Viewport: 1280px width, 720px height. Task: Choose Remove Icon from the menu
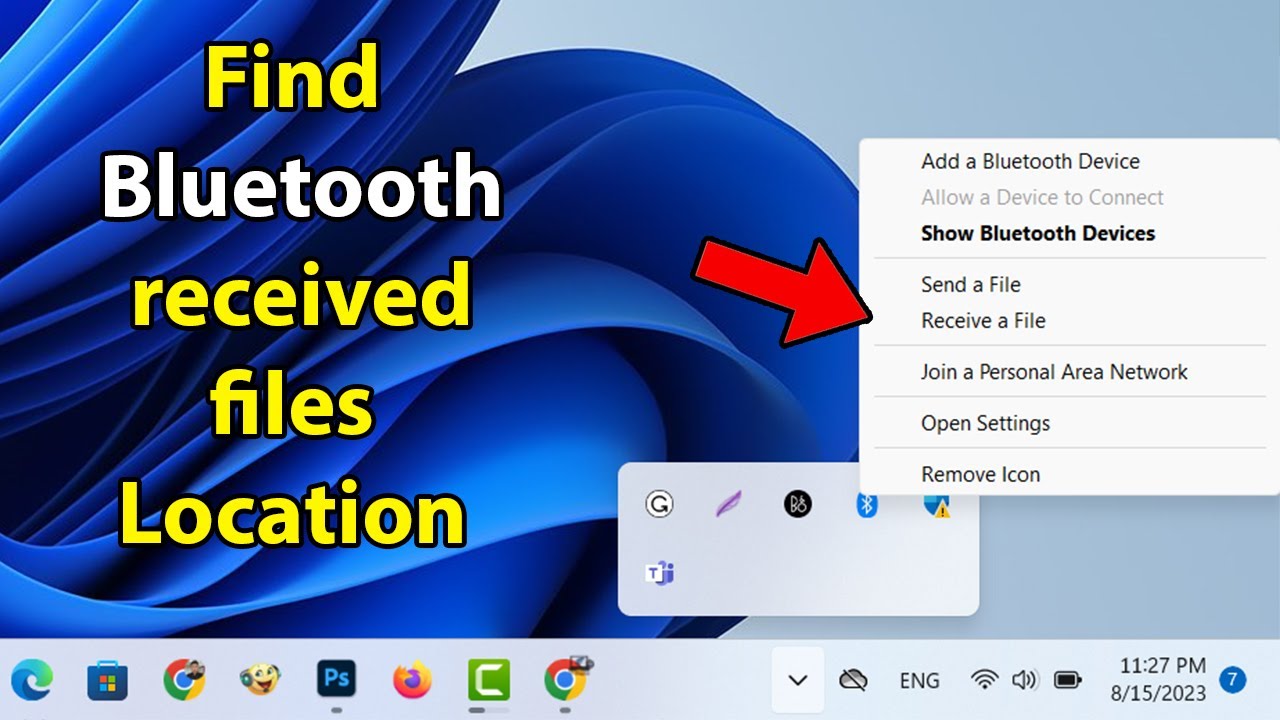pyautogui.click(x=980, y=474)
